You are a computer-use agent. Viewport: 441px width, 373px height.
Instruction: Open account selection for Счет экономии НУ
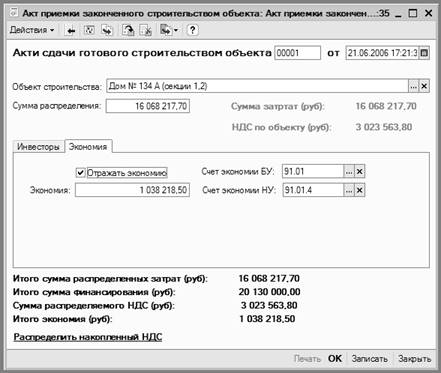[x=349, y=190]
